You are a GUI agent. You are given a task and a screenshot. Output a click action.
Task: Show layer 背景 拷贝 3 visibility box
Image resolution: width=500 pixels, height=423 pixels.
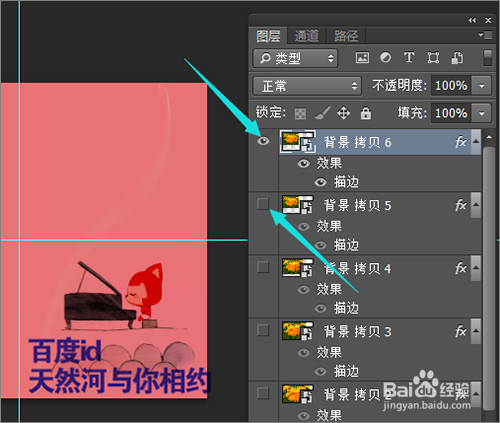click(x=263, y=330)
